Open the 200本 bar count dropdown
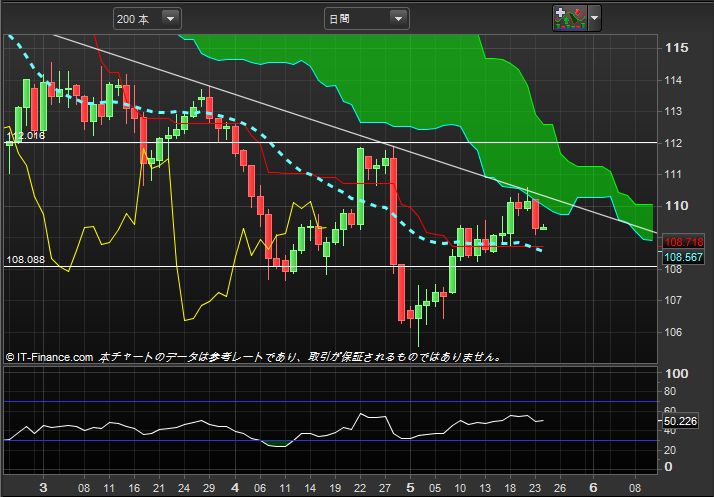714x497 pixels. (x=147, y=19)
